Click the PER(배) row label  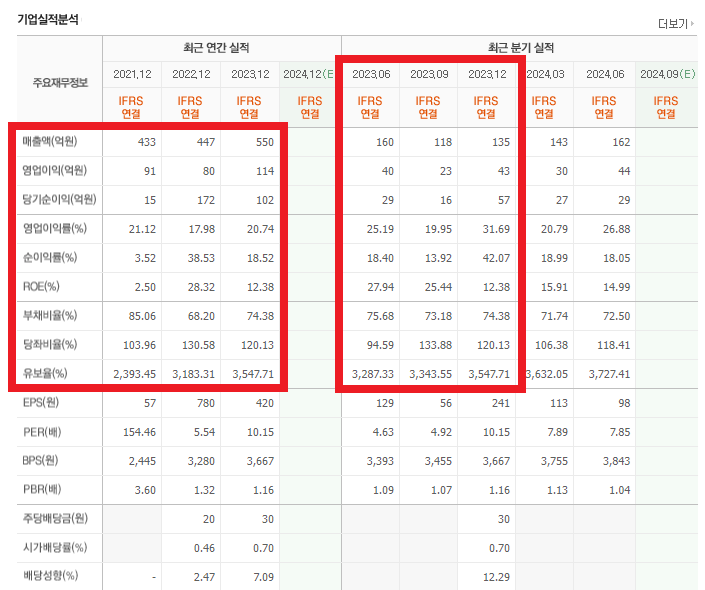point(42,432)
